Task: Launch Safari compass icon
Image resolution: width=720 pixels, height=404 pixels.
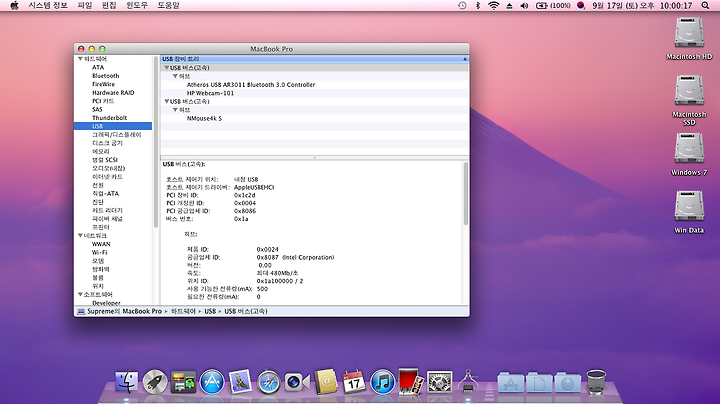Action: (269, 382)
